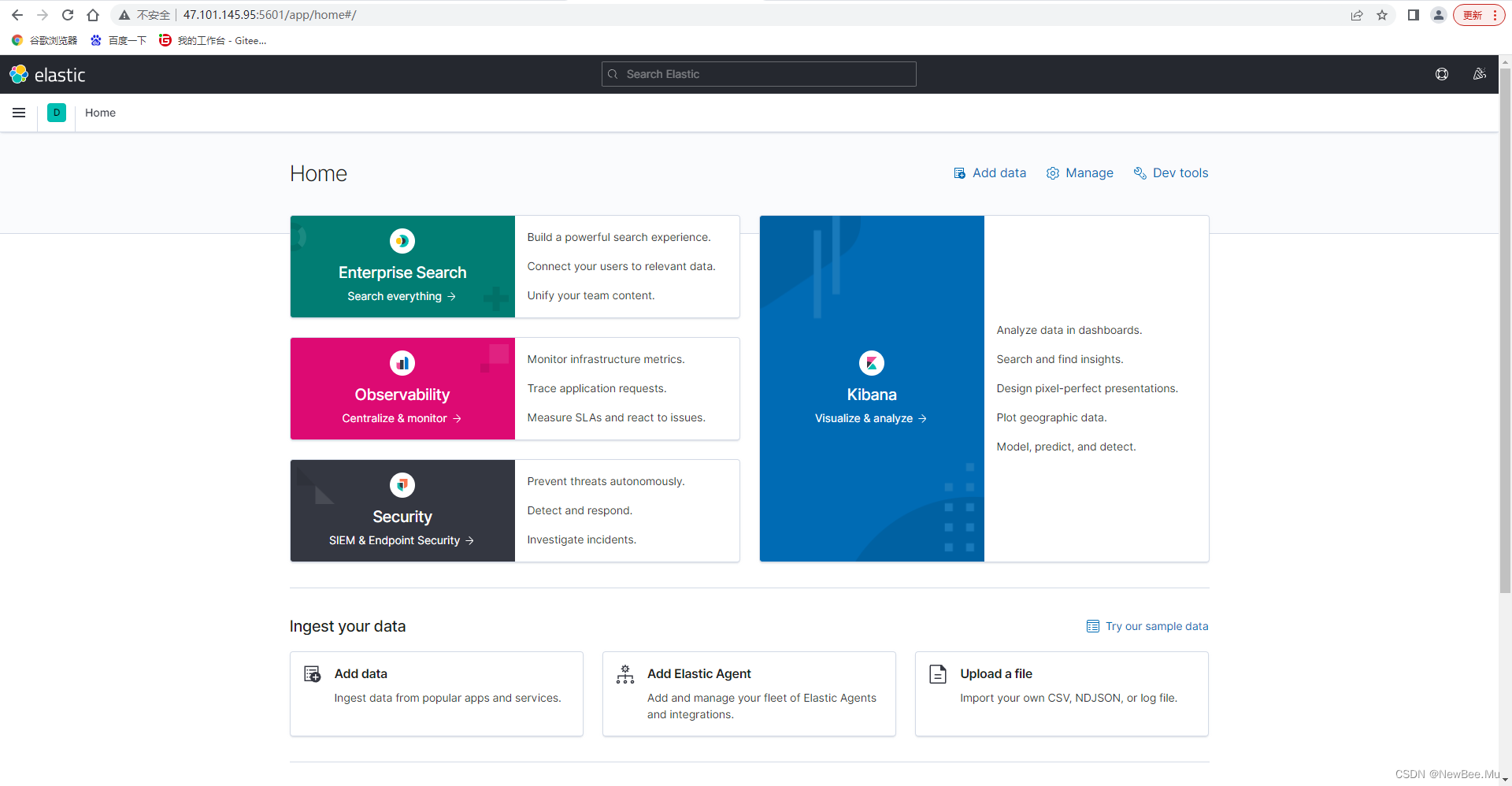
Task: Click the browser home icon
Action: tap(93, 15)
